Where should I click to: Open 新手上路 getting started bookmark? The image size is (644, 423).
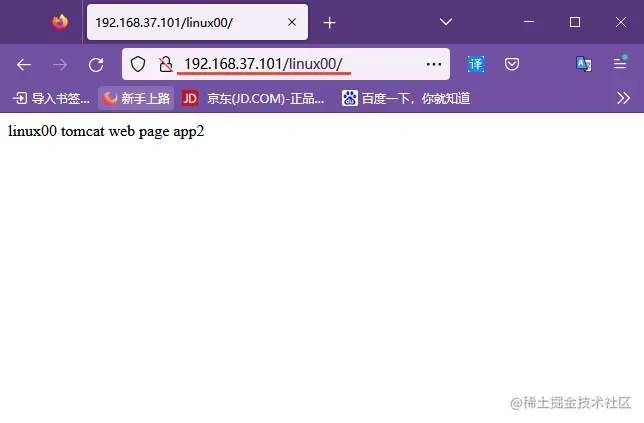coord(136,98)
